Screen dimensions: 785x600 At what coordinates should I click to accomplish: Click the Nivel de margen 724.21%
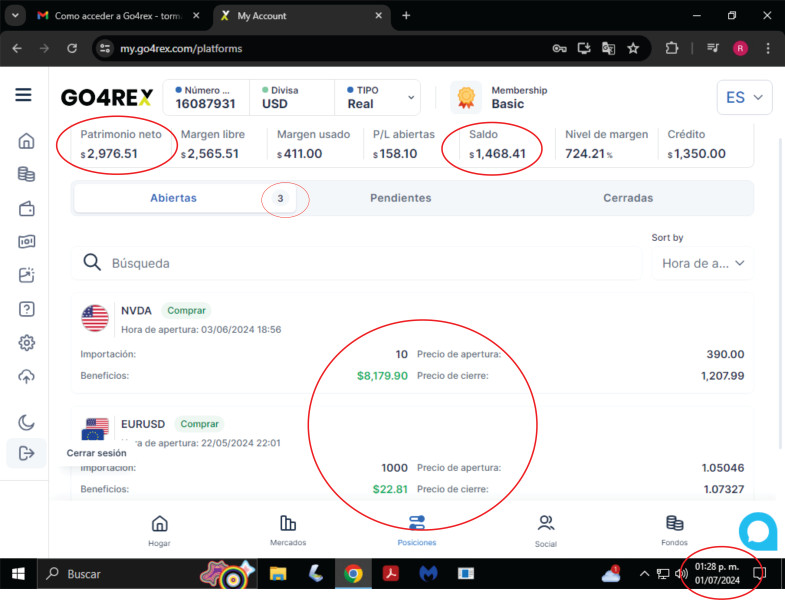(x=589, y=154)
